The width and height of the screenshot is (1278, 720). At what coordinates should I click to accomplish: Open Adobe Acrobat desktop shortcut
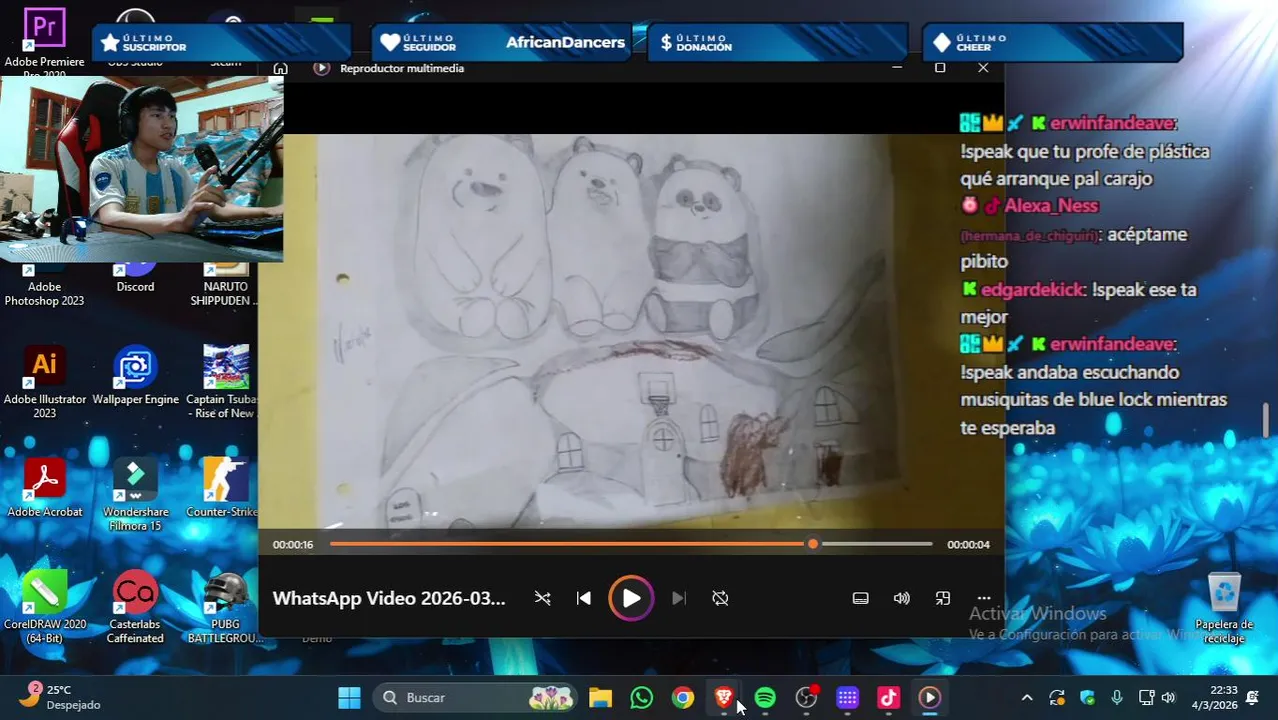pos(44,489)
